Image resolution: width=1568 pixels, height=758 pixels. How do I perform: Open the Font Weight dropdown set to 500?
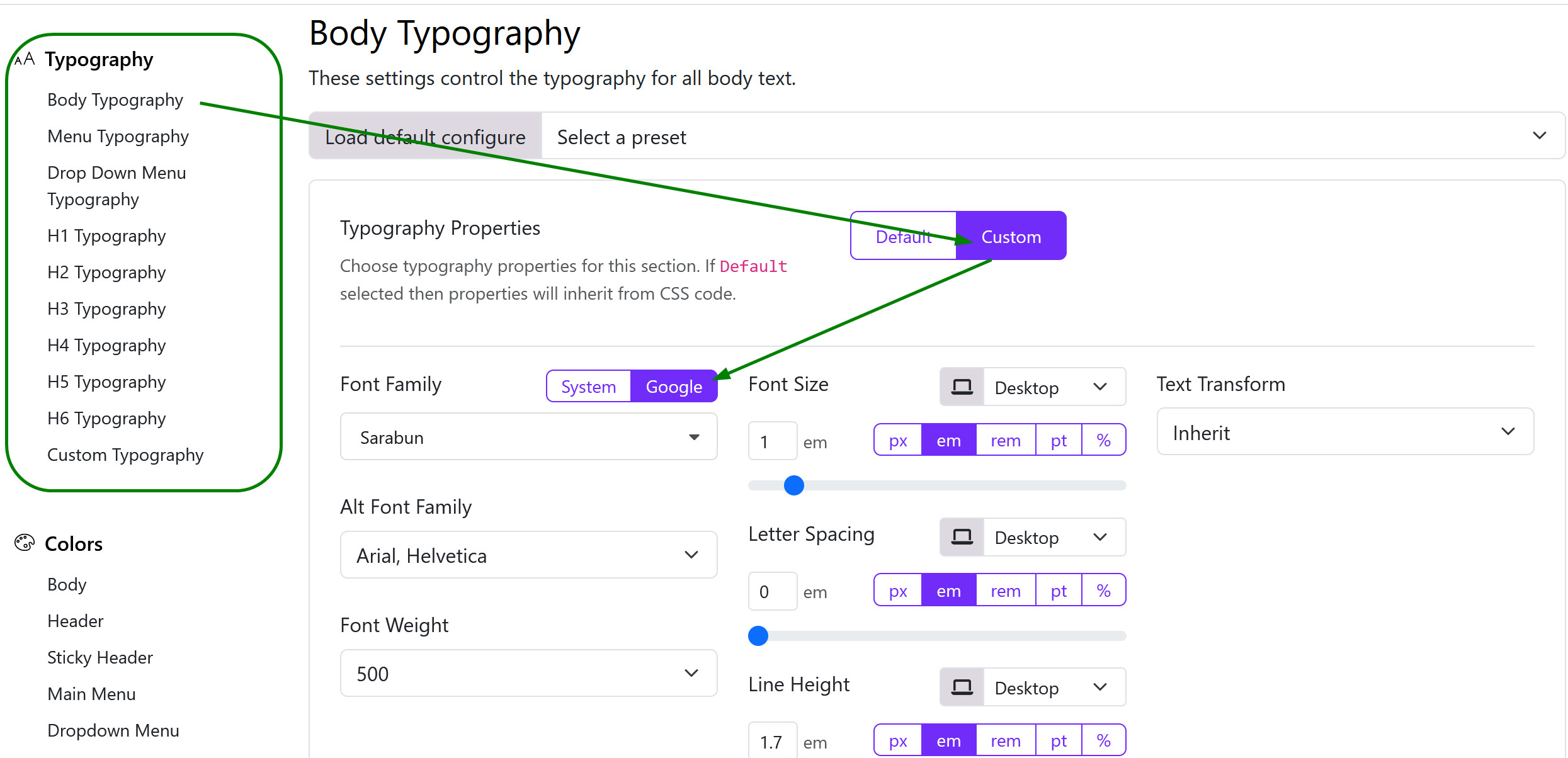pyautogui.click(x=528, y=672)
